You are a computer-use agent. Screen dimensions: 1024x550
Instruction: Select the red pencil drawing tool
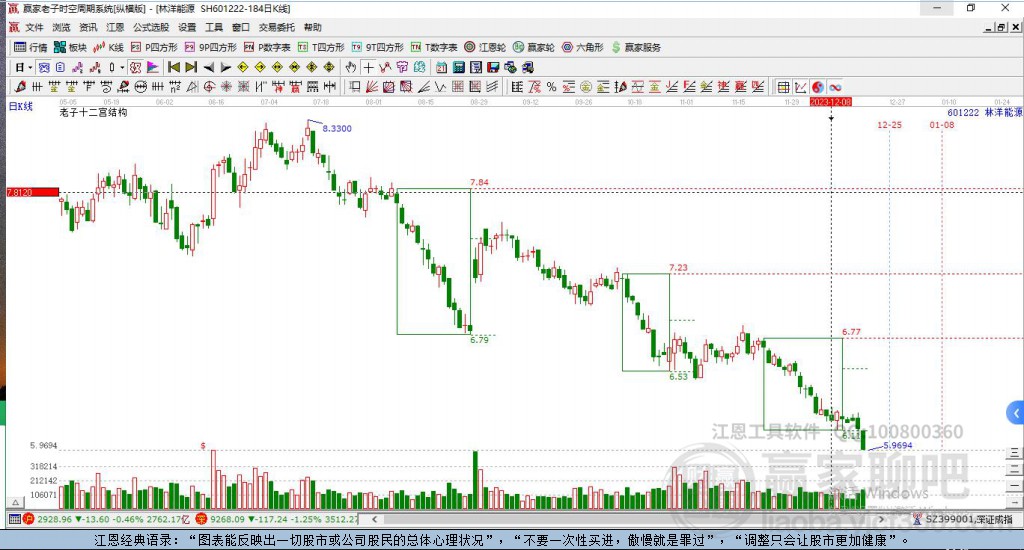20,87
